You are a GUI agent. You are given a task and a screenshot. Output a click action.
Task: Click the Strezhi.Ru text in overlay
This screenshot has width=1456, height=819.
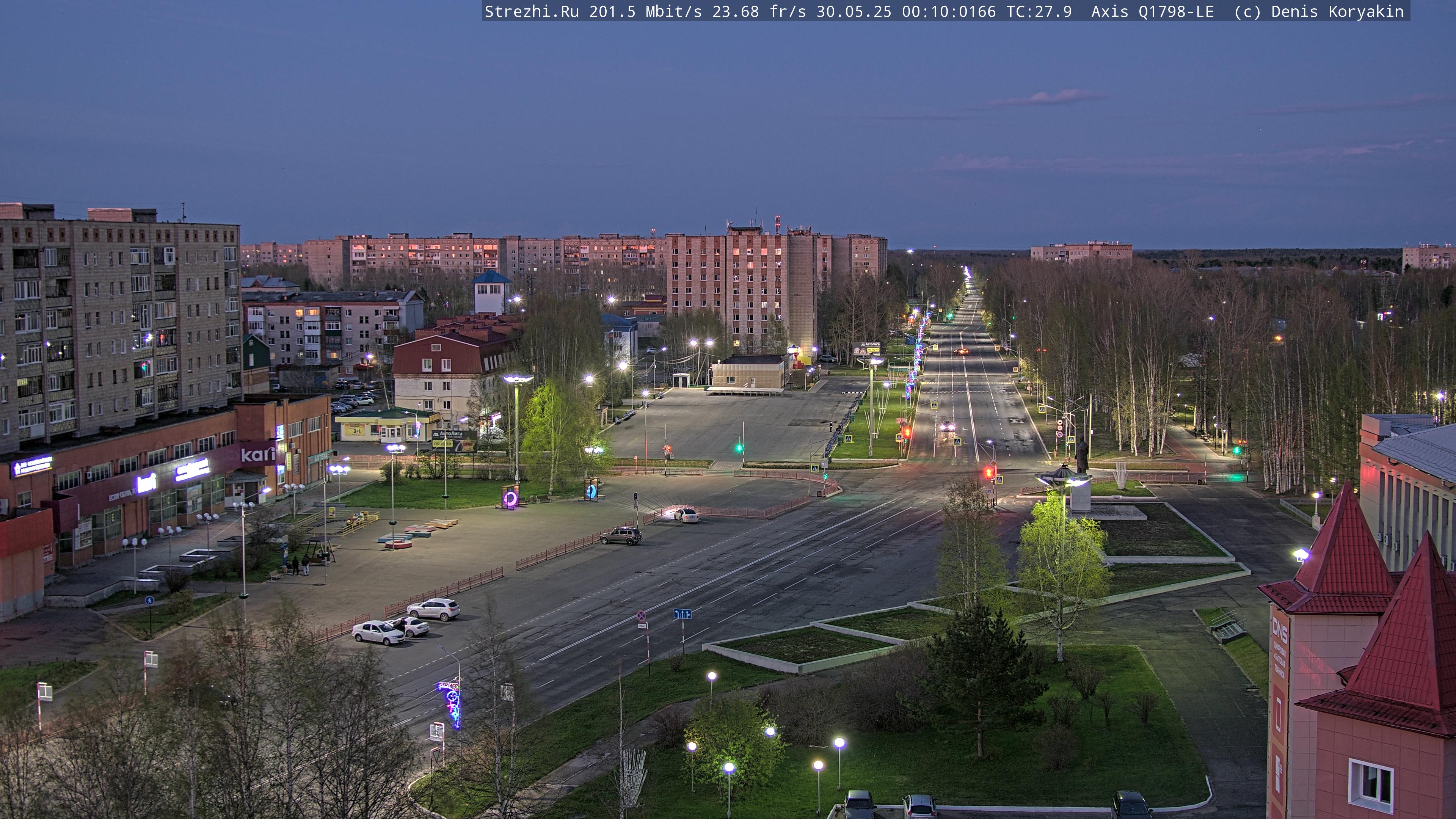click(531, 12)
